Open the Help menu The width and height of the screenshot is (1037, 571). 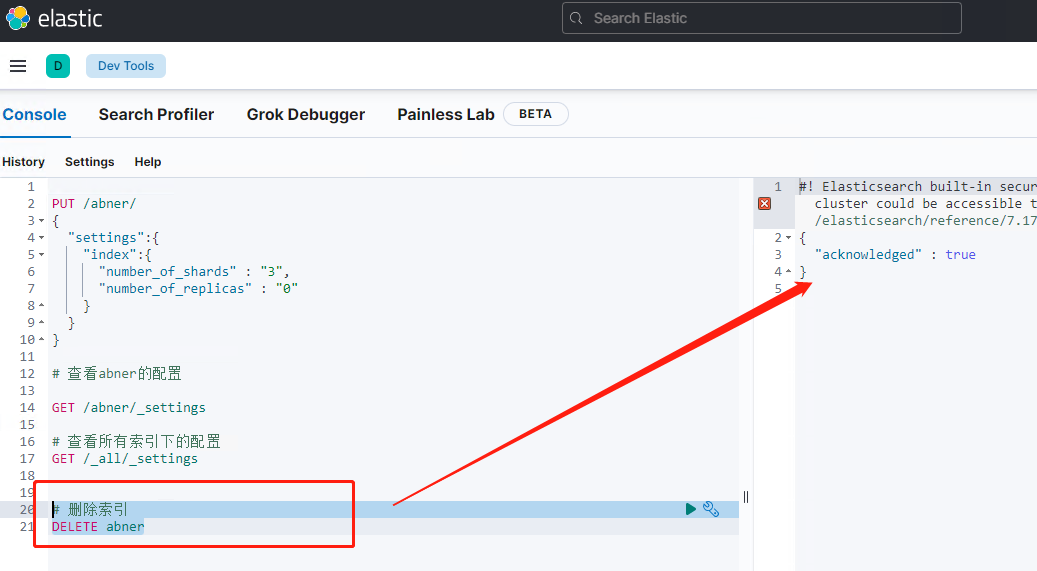point(147,161)
